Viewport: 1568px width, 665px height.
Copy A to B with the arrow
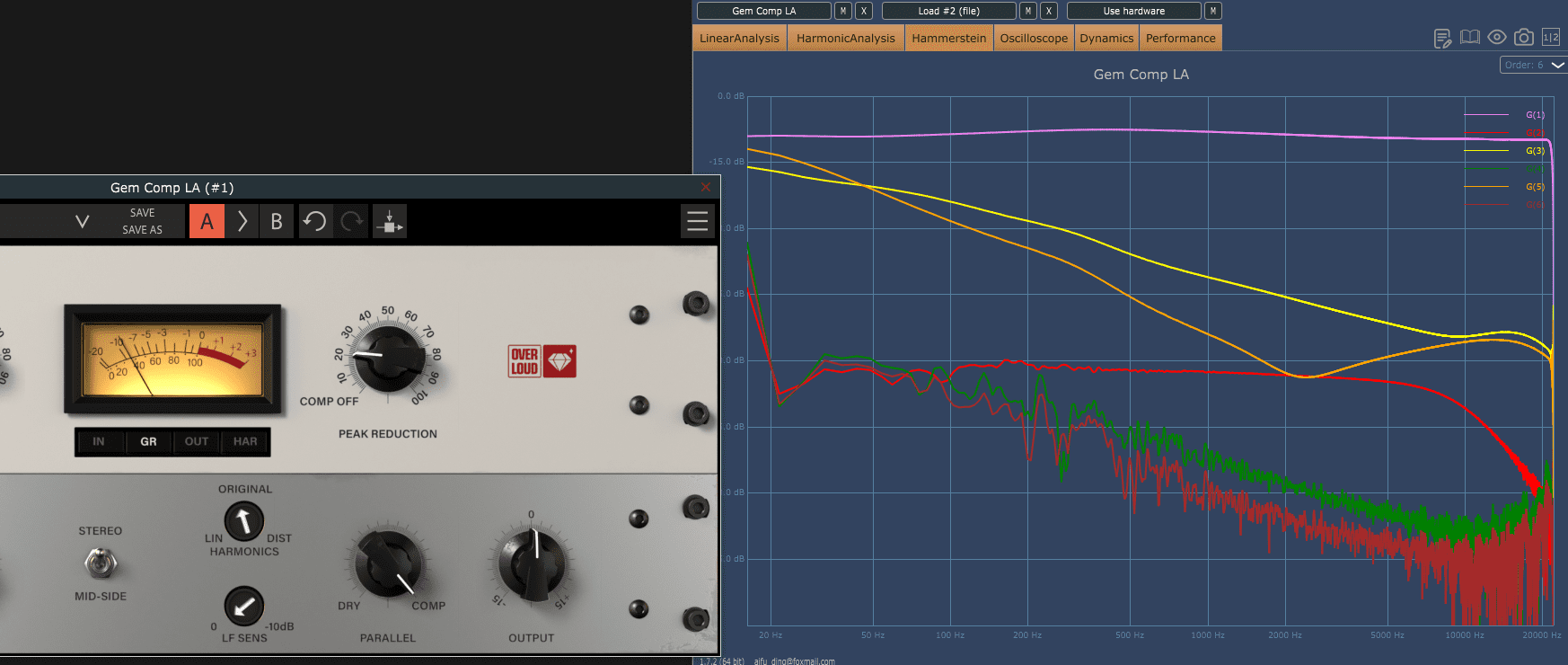tap(242, 221)
